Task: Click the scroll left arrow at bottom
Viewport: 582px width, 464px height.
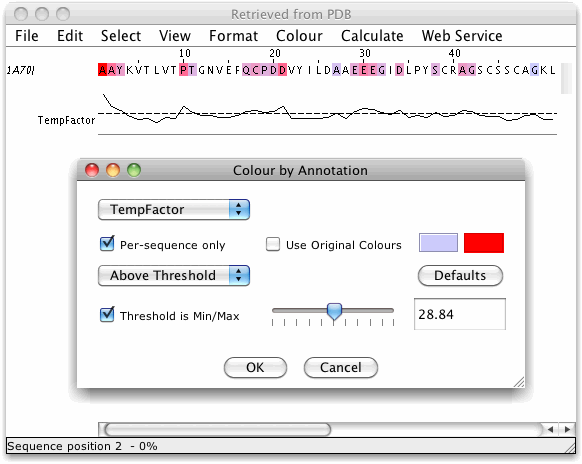Action: (550, 429)
